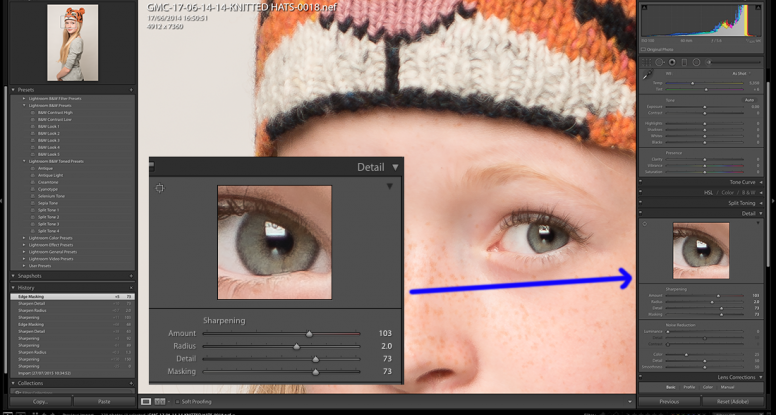Expand the Lightroom Color Presets folder

tap(24, 238)
